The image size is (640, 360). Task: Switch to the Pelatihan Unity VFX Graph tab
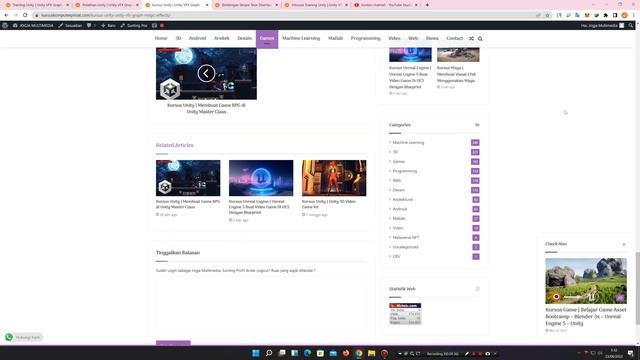(107, 5)
